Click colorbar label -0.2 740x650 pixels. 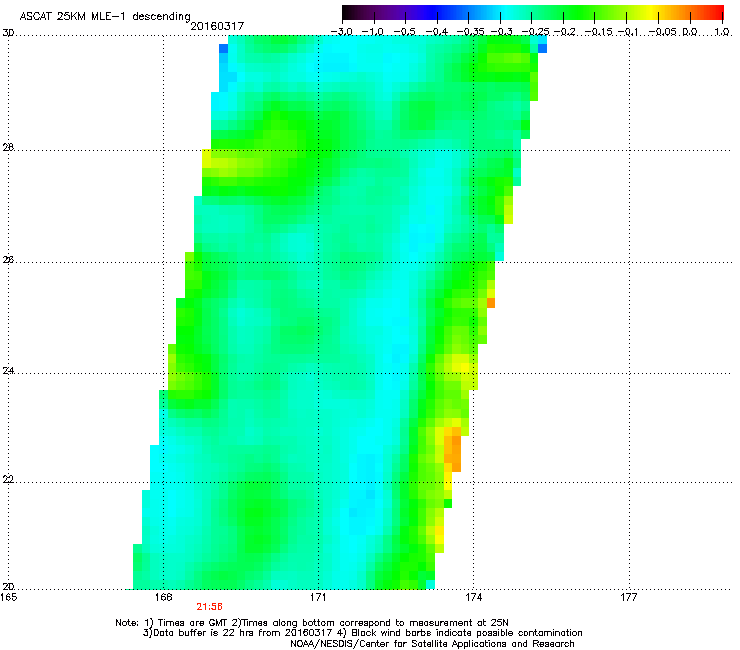(x=565, y=32)
